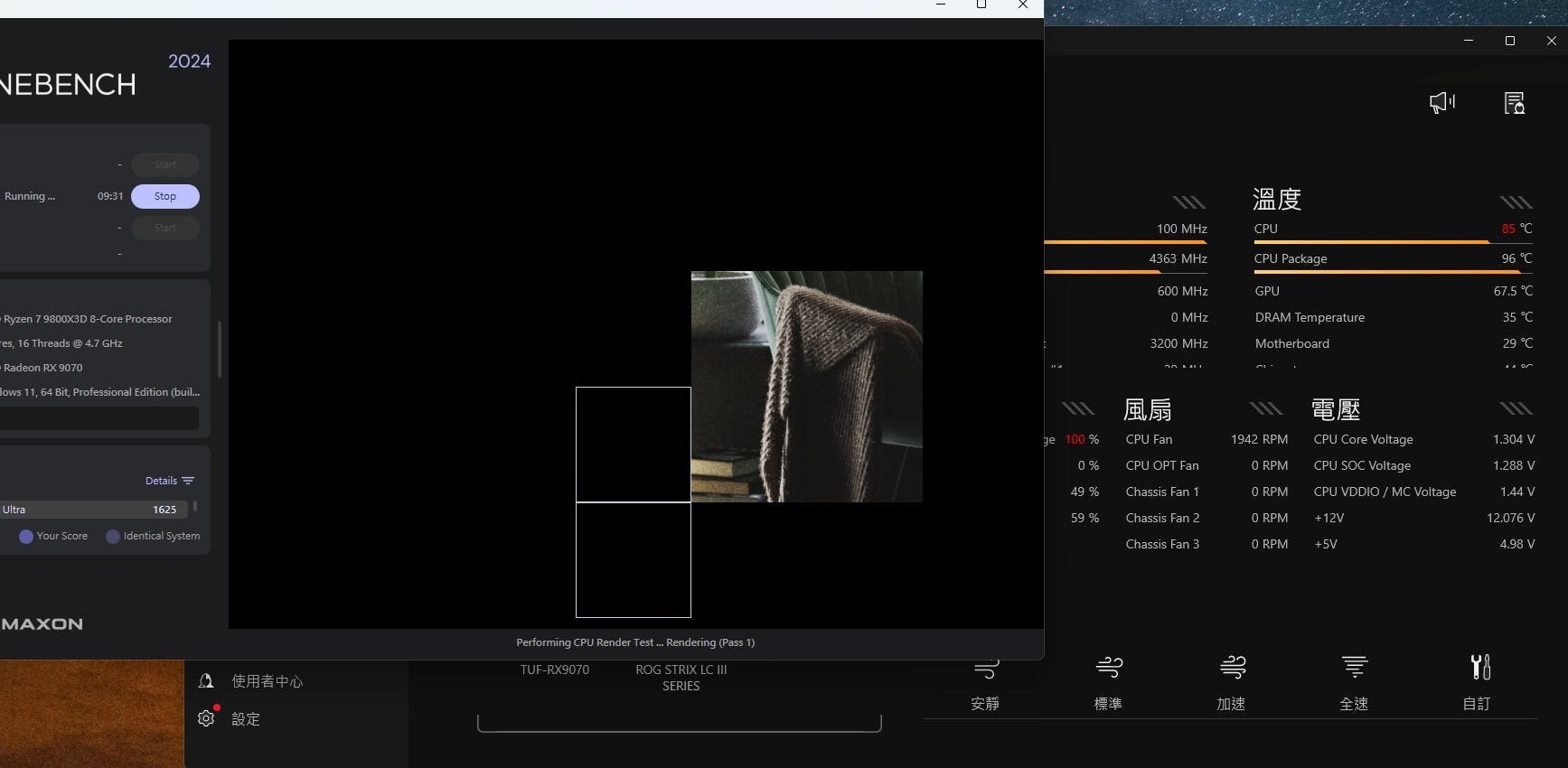Open the megaphone announcements icon in Armoury Crate
The width and height of the screenshot is (1568, 768).
pos(1442,103)
